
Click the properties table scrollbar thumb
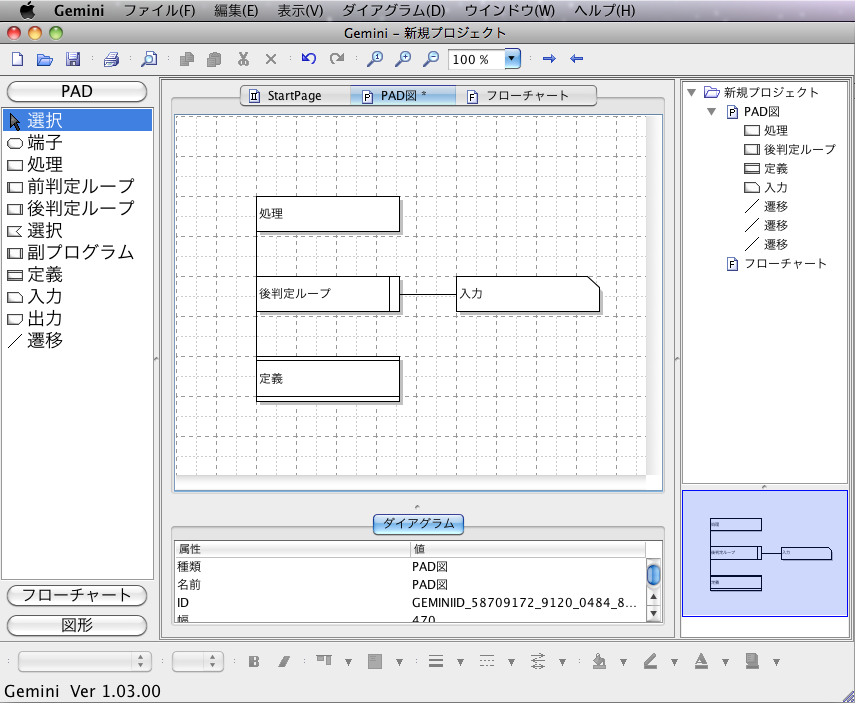click(x=653, y=575)
